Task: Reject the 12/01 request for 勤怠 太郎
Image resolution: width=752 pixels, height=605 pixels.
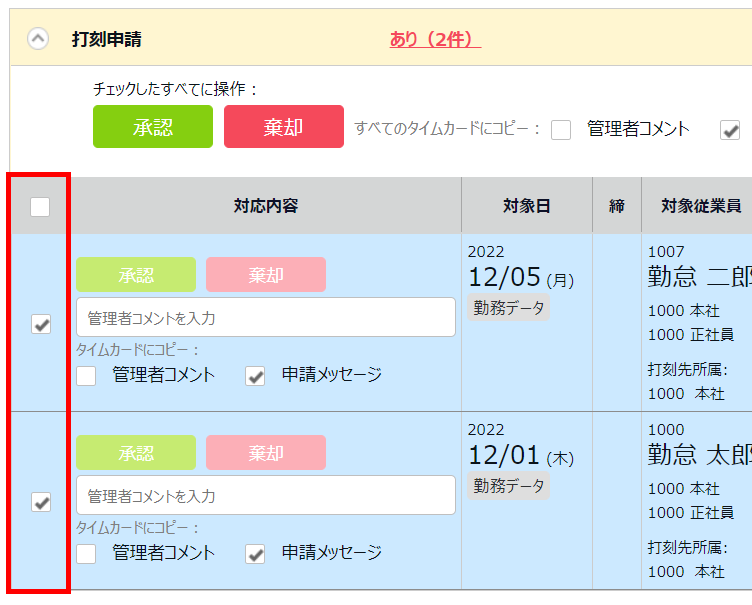Action: [266, 453]
